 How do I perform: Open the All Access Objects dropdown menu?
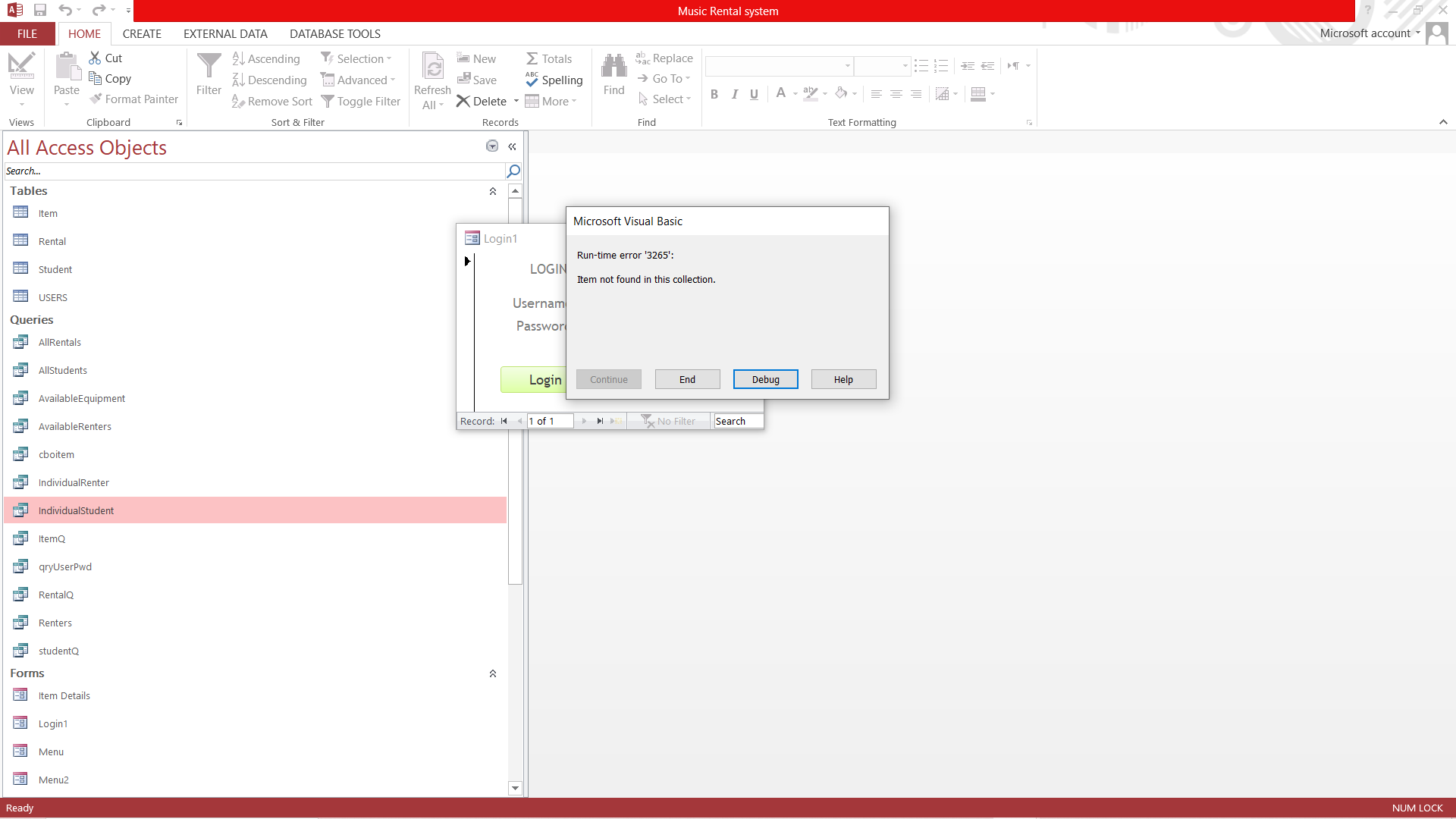pyautogui.click(x=492, y=146)
